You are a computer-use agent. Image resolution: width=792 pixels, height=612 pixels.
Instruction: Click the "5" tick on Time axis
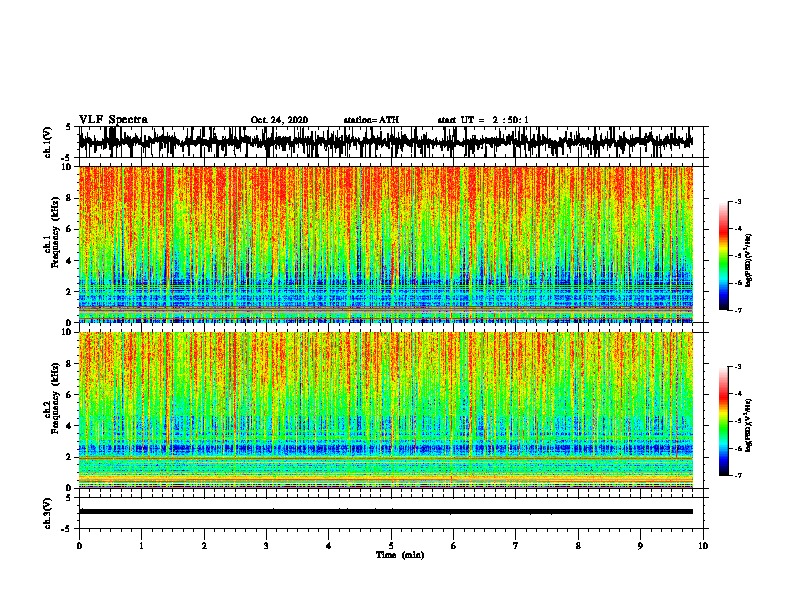[391, 546]
